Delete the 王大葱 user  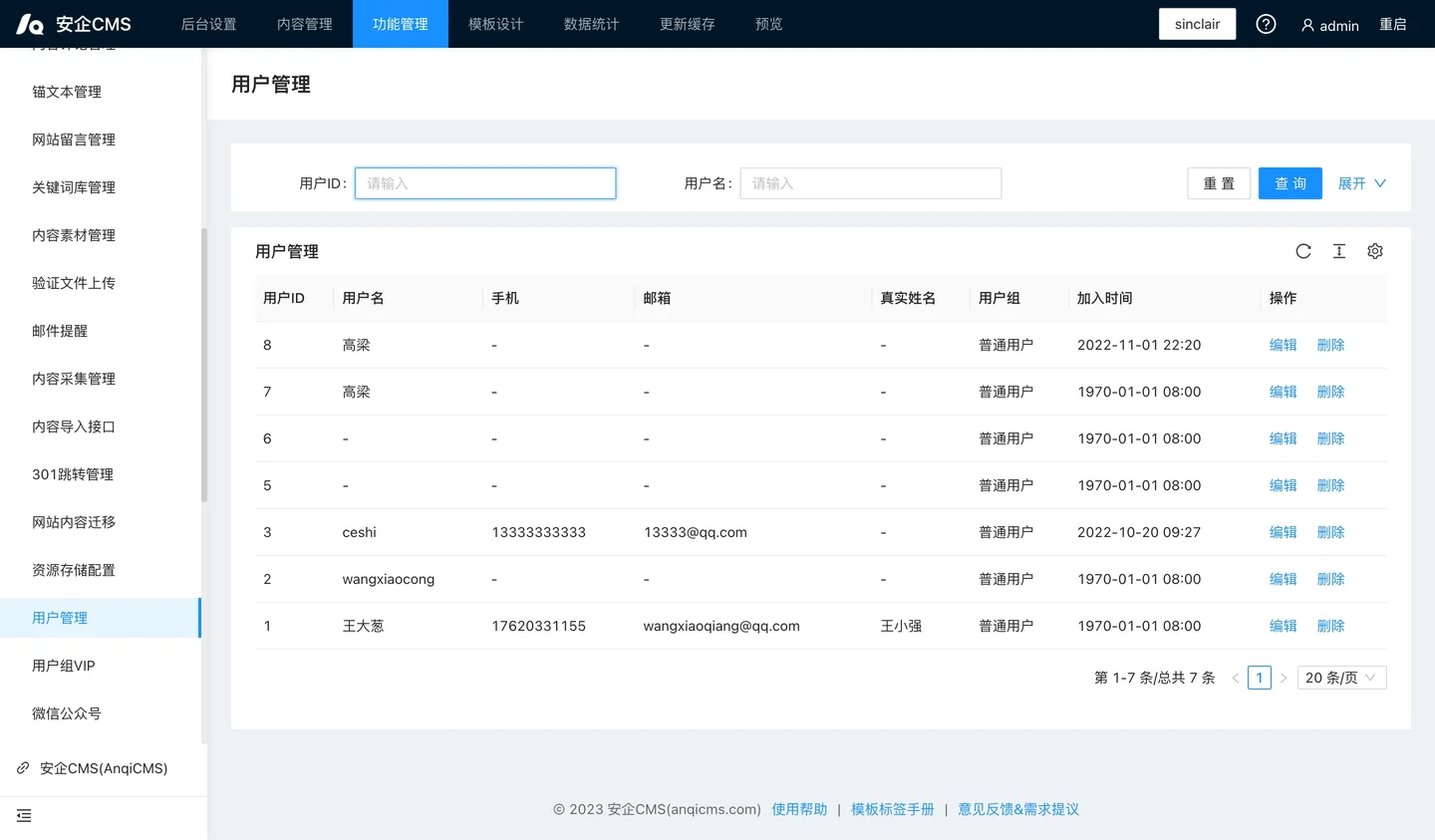[1331, 626]
